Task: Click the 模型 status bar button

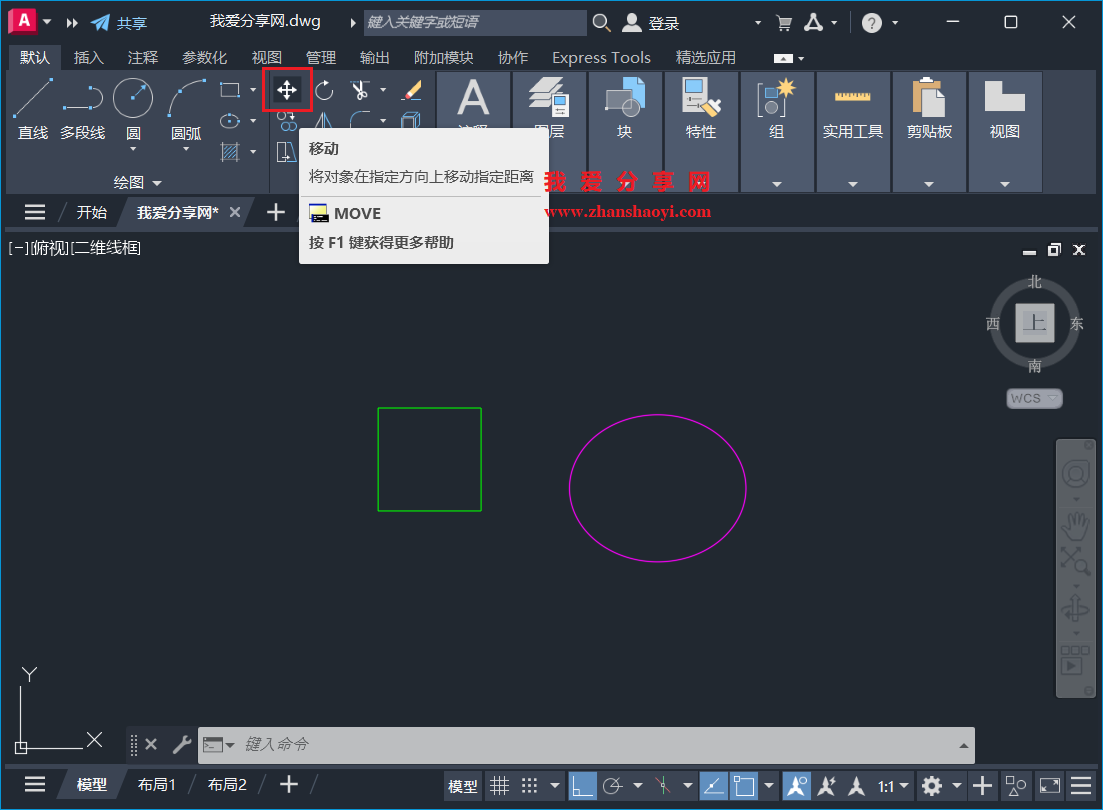Action: click(x=462, y=786)
